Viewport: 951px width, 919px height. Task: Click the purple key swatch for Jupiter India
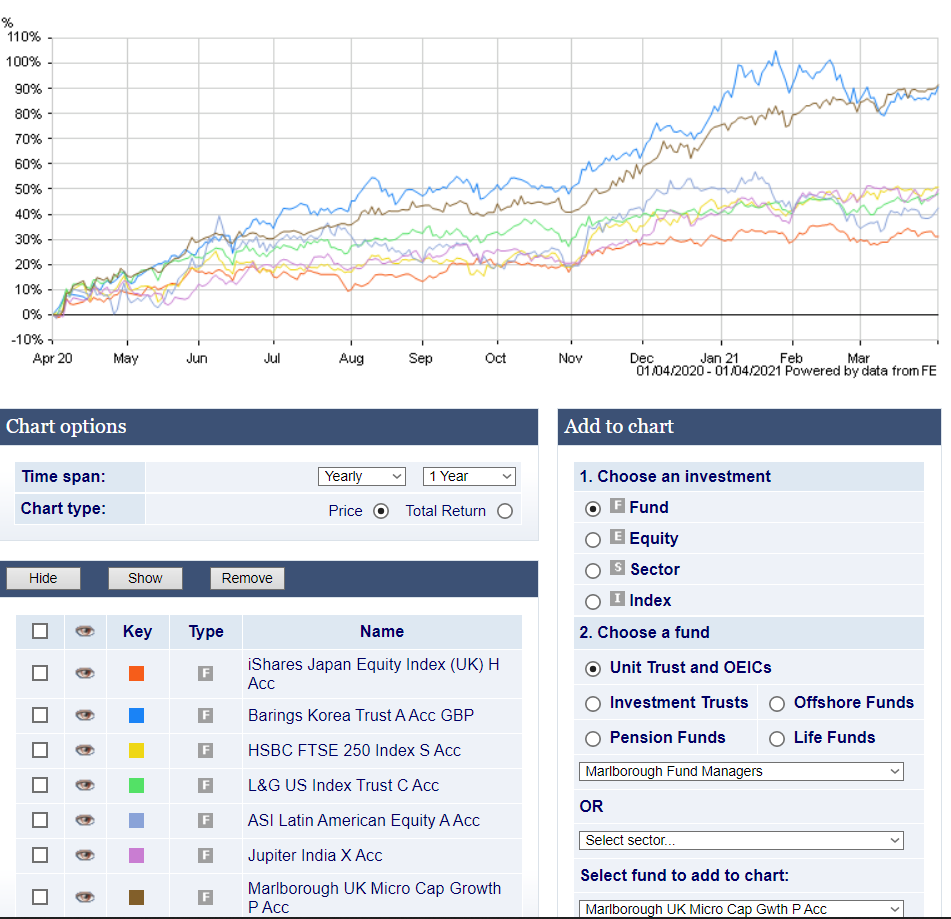136,855
